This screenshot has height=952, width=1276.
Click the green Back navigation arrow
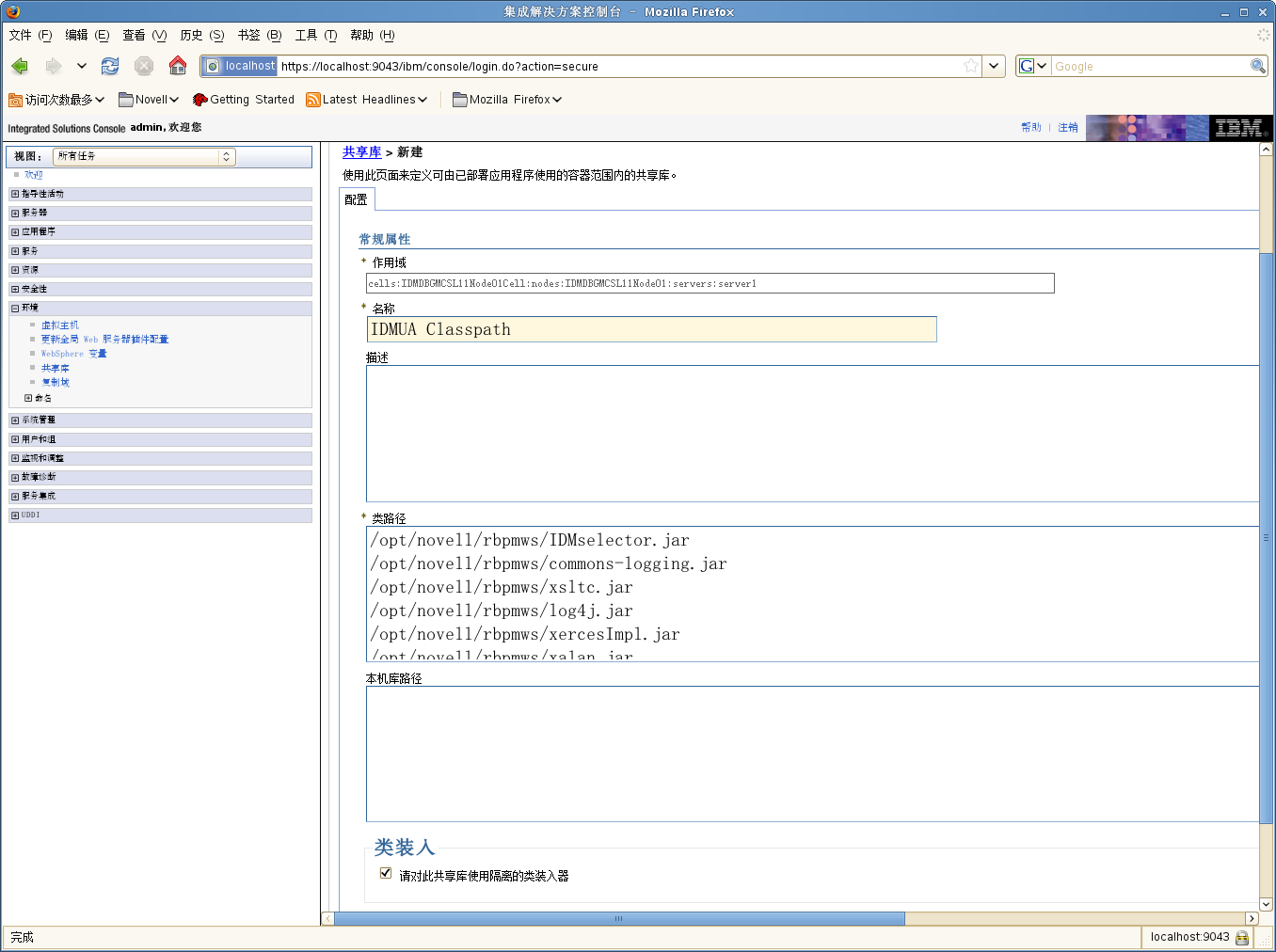click(x=20, y=66)
